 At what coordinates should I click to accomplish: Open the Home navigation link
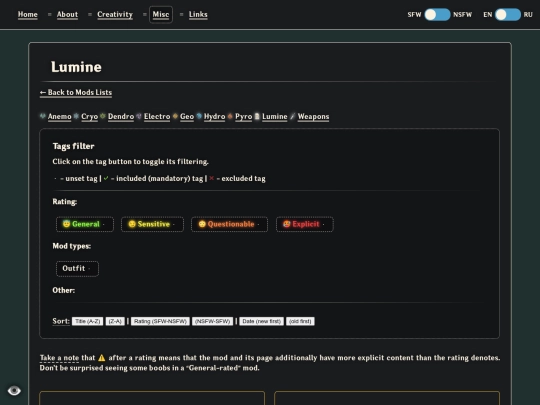(28, 14)
